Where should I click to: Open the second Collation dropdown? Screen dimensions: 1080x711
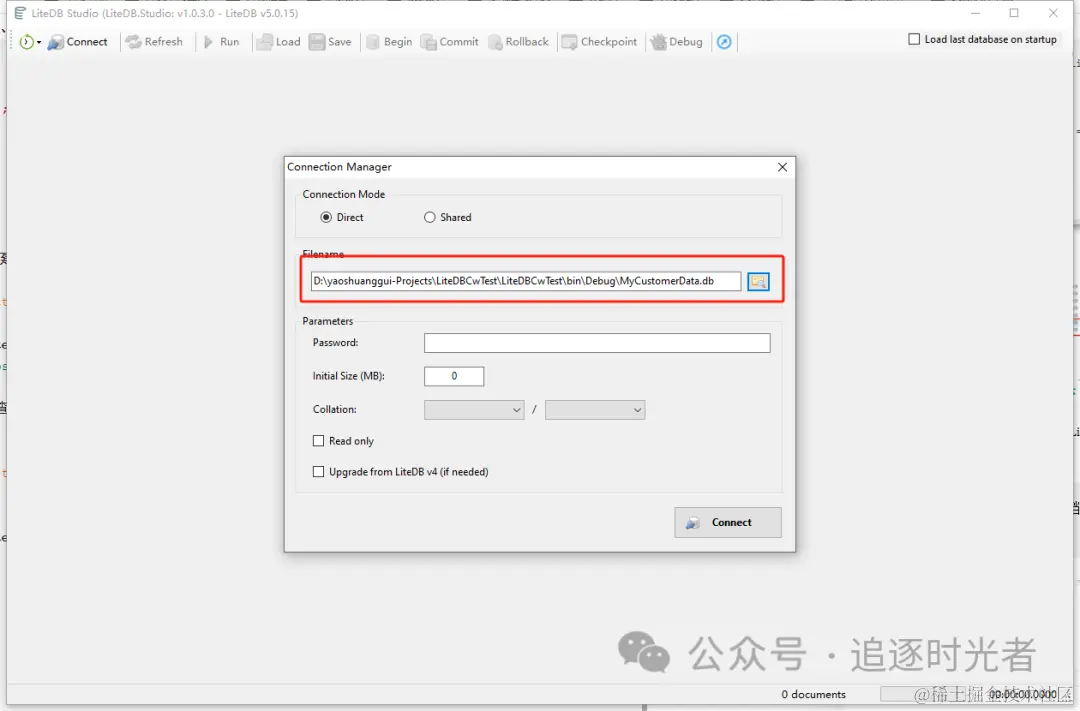595,410
